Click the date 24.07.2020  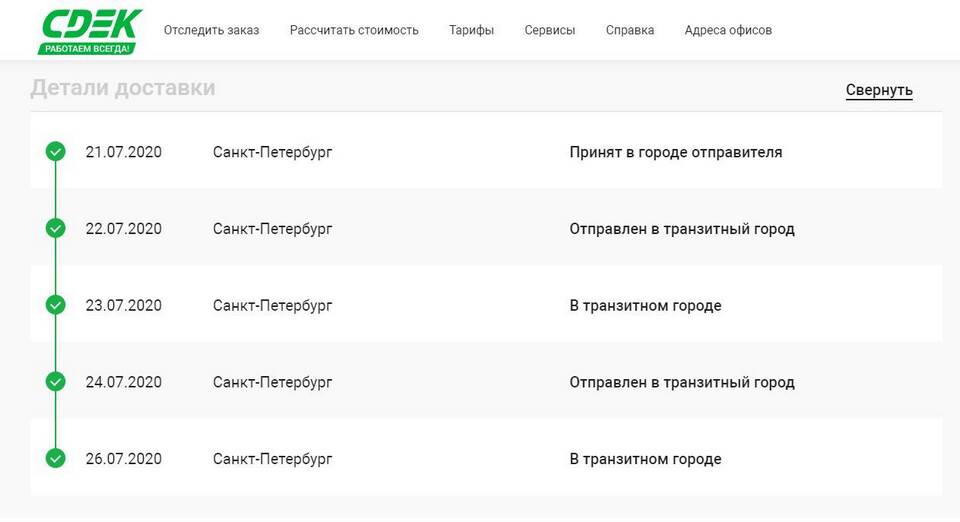(123, 382)
